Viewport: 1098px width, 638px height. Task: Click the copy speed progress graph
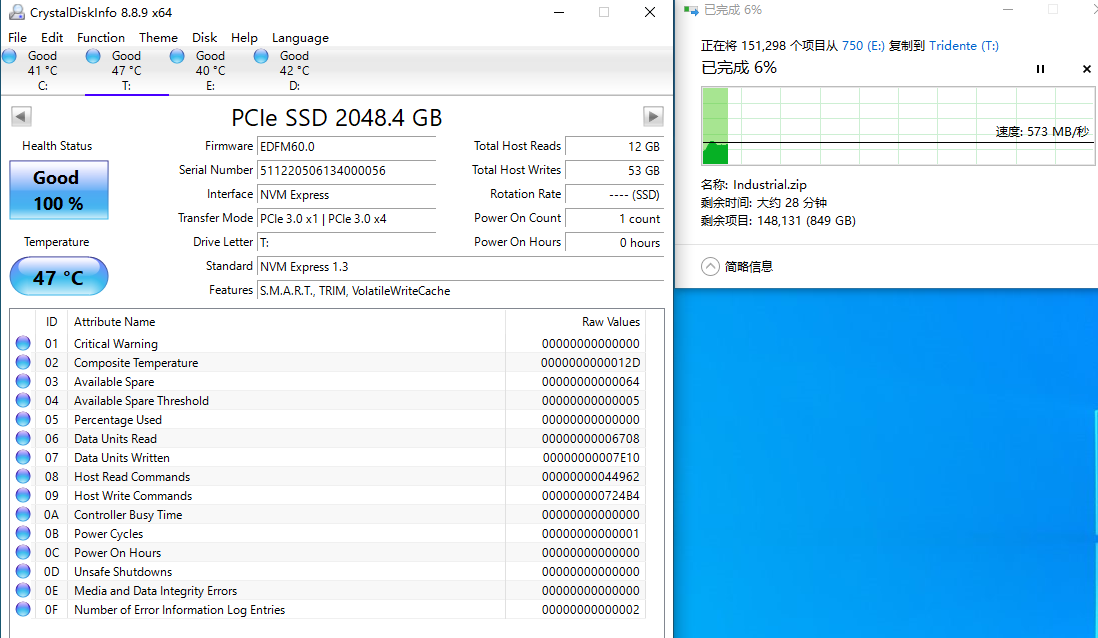[898, 126]
